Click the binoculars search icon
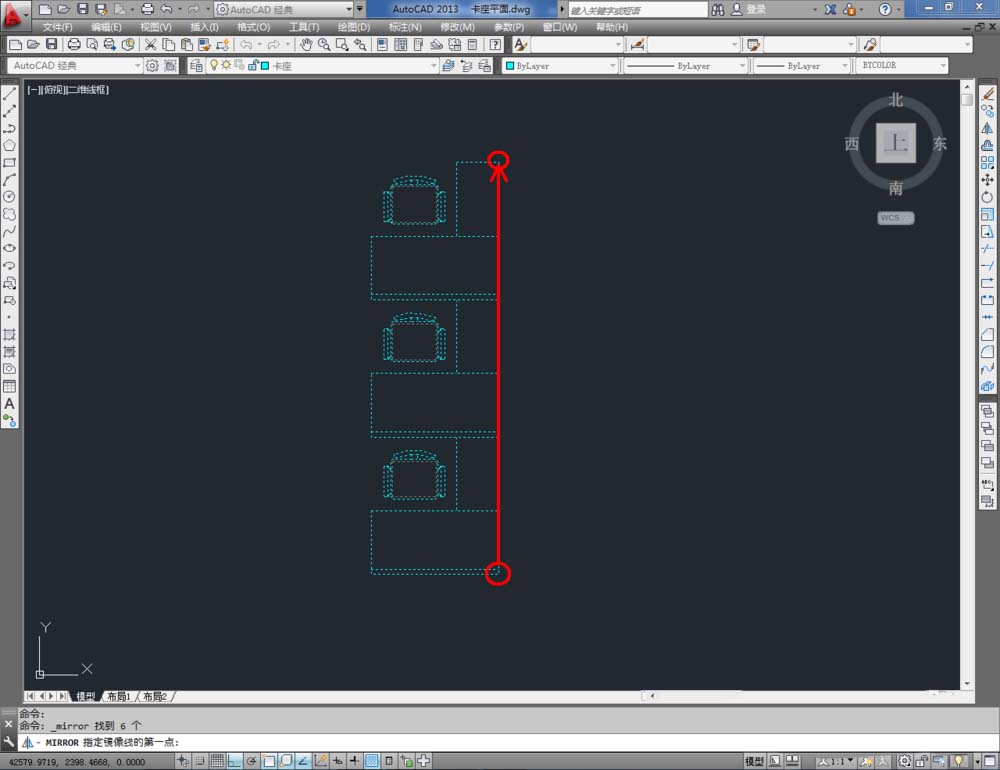Screen dimensions: 1000x770 tap(717, 10)
